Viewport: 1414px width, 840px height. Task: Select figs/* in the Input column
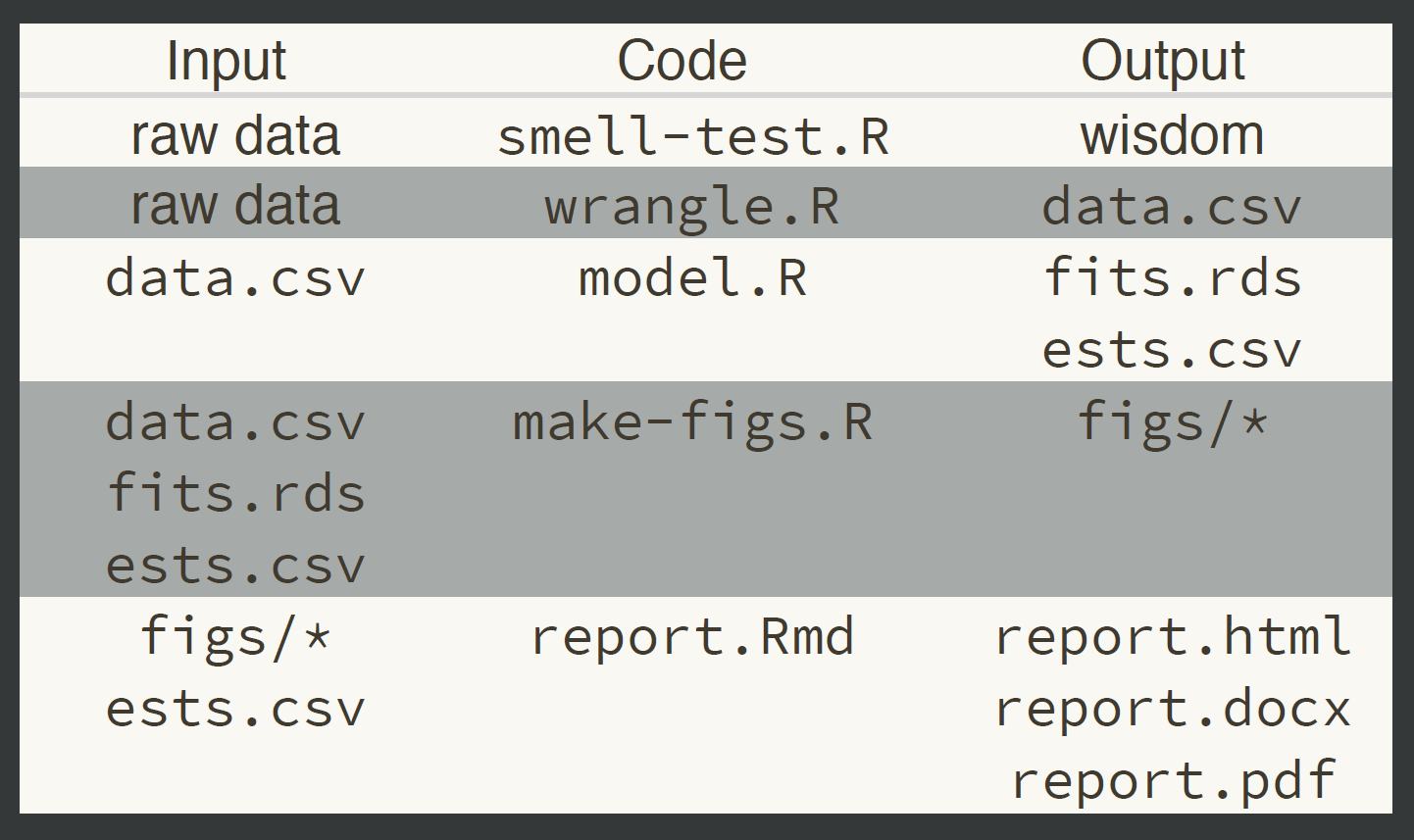tap(235, 636)
